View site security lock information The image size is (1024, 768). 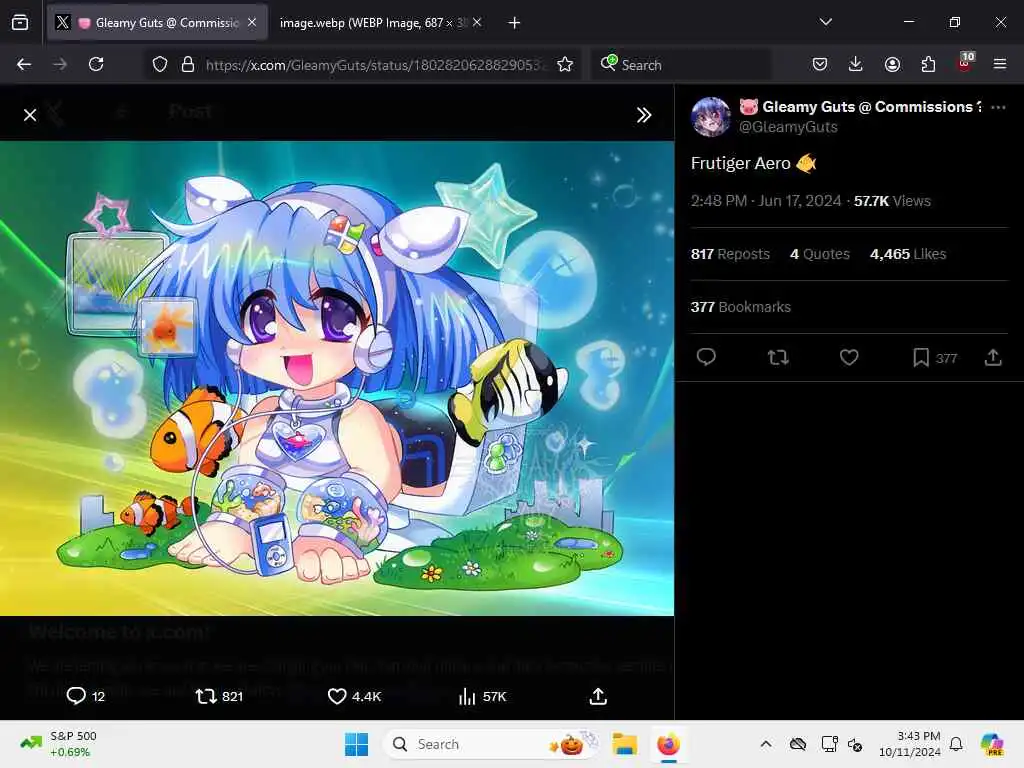(188, 64)
